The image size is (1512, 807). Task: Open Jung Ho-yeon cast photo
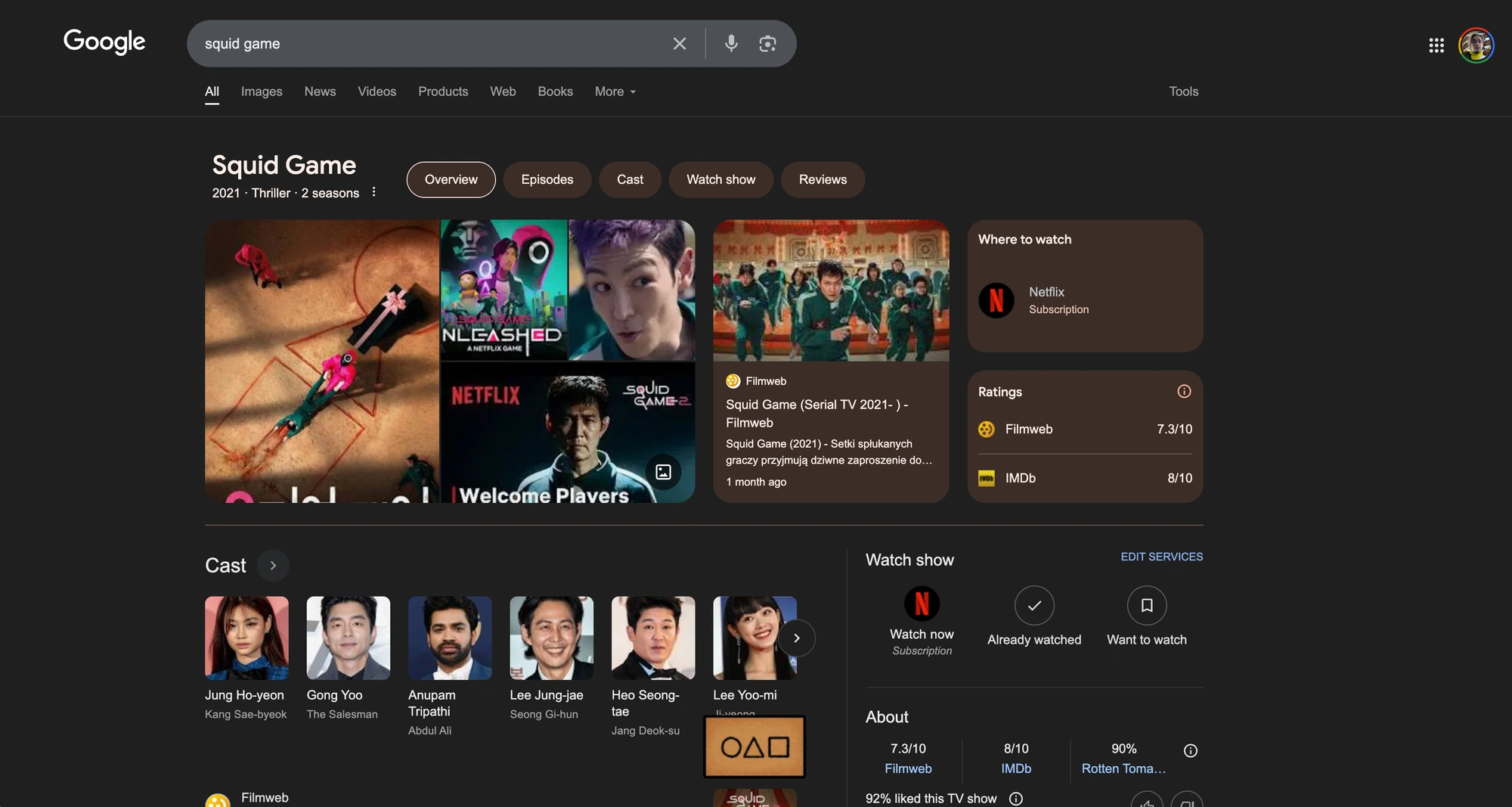[x=246, y=638]
